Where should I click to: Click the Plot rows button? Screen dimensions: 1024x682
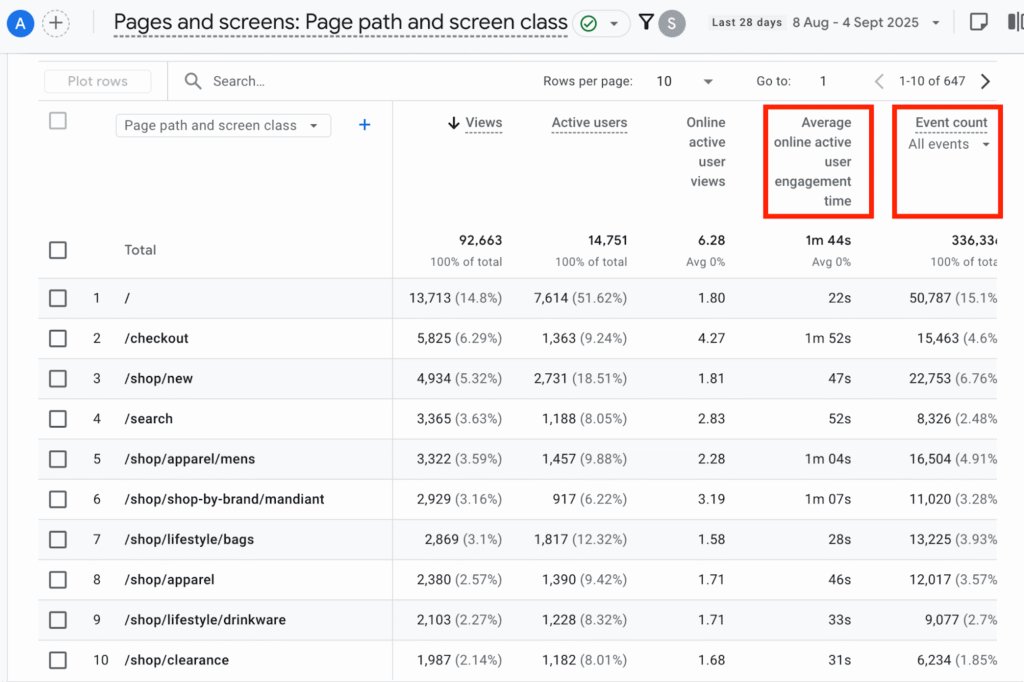pos(98,81)
